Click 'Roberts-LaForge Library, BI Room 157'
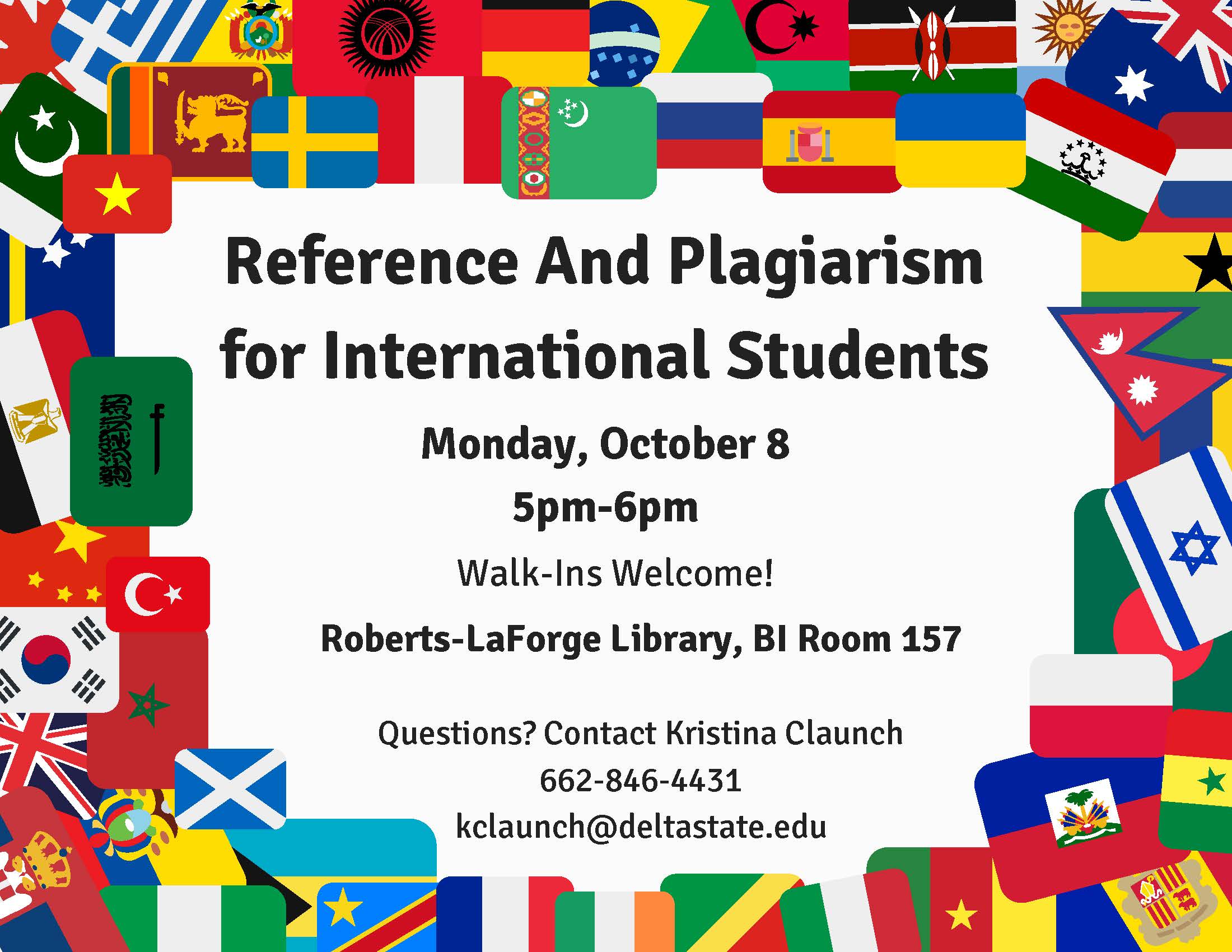This screenshot has width=1232, height=952. (640, 640)
